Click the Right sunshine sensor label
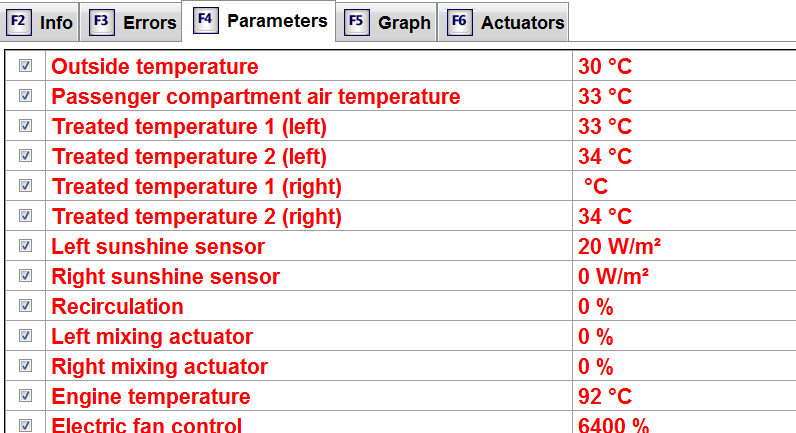Viewport: 796px width, 433px height. point(166,276)
